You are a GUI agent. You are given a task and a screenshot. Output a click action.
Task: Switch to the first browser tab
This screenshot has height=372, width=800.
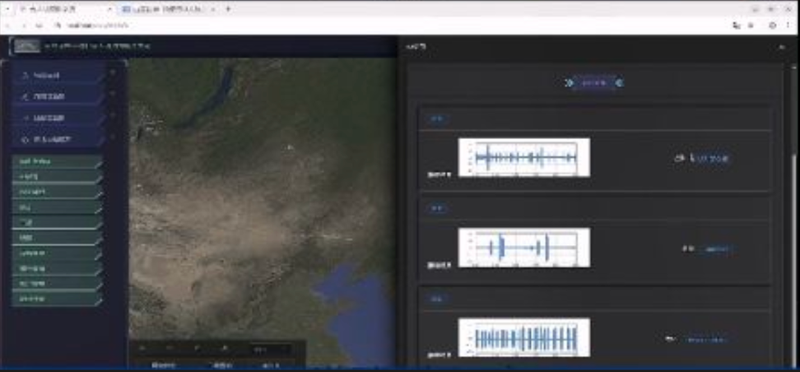62,9
